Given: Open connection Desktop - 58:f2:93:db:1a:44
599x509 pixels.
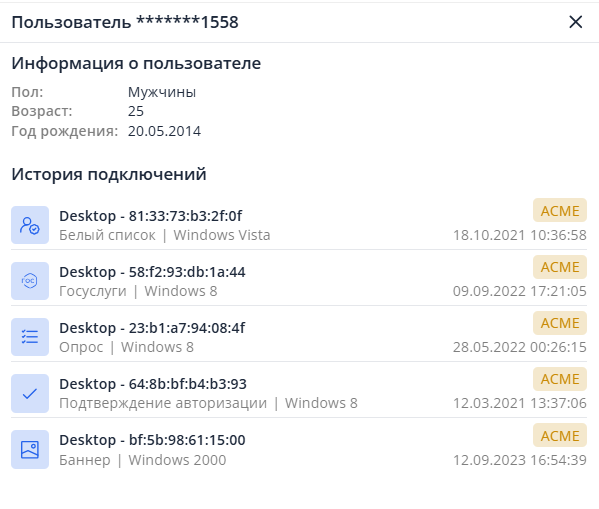Looking at the screenshot, I should [152, 272].
